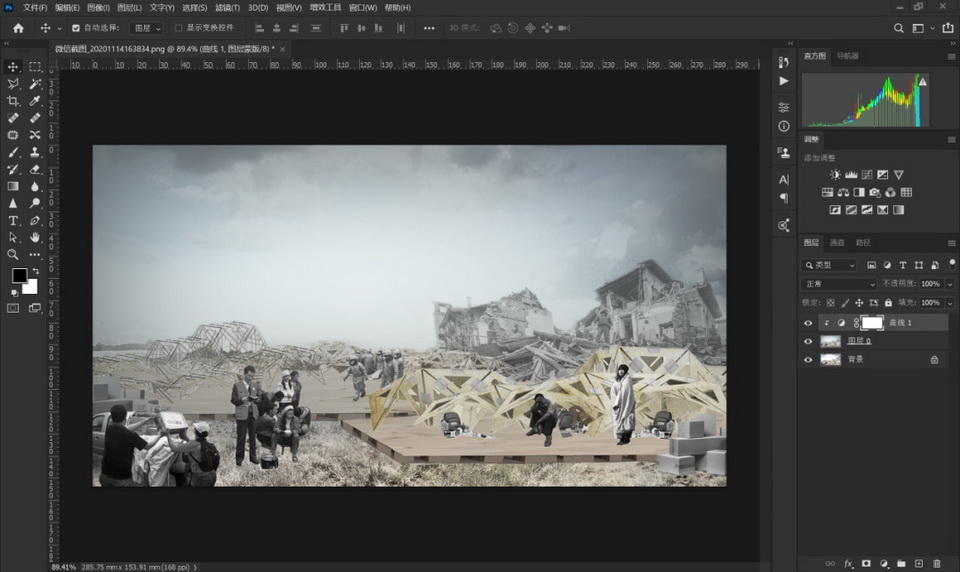Open the blend mode 正常 dropdown
The image size is (960, 572).
(x=840, y=284)
